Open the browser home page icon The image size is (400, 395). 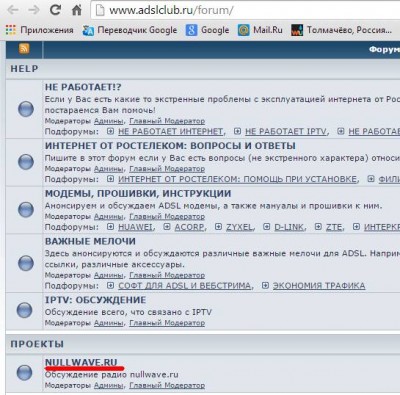pyautogui.click(x=77, y=10)
